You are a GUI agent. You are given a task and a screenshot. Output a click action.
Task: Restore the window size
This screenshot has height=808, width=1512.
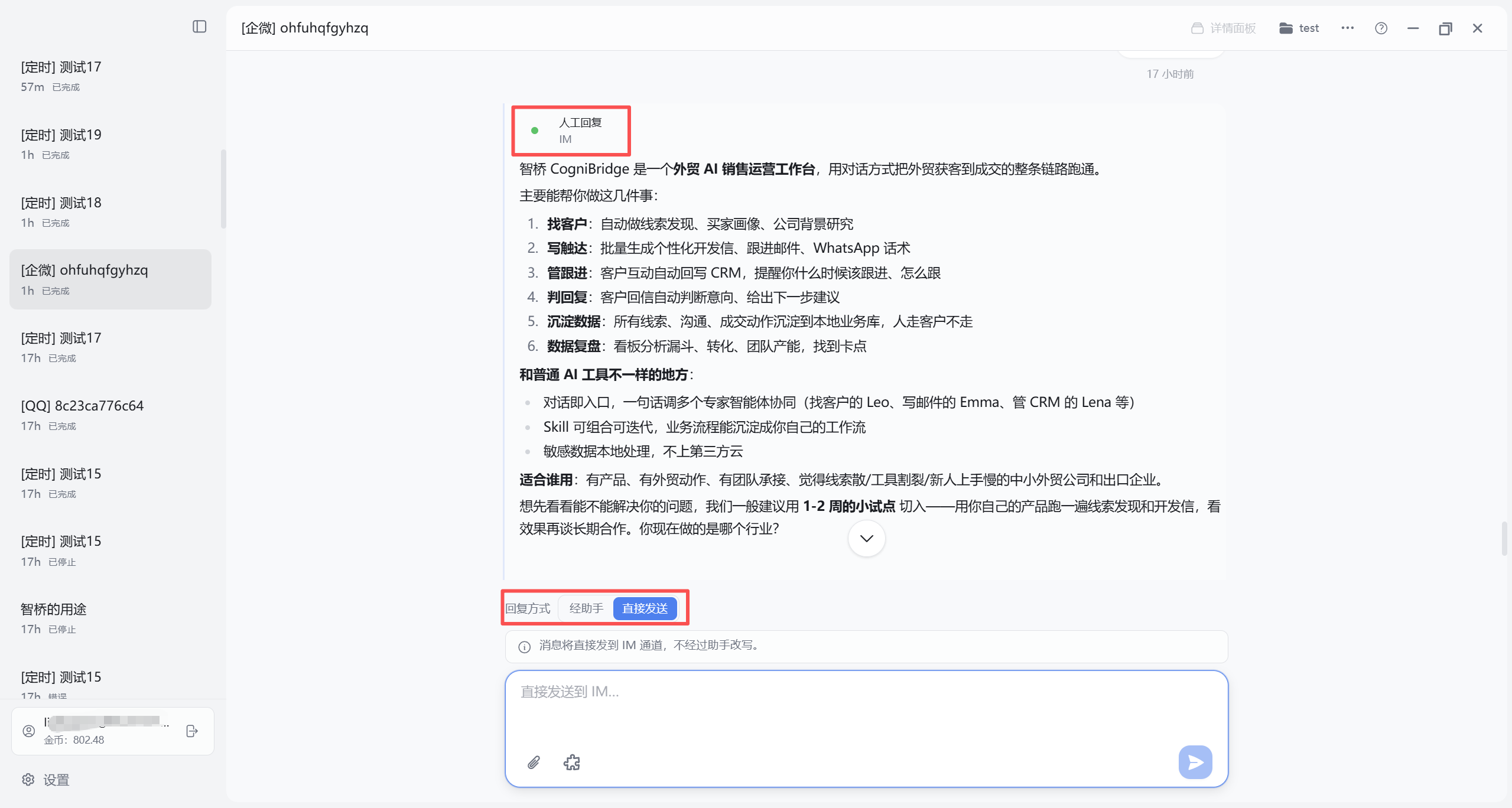1445,28
